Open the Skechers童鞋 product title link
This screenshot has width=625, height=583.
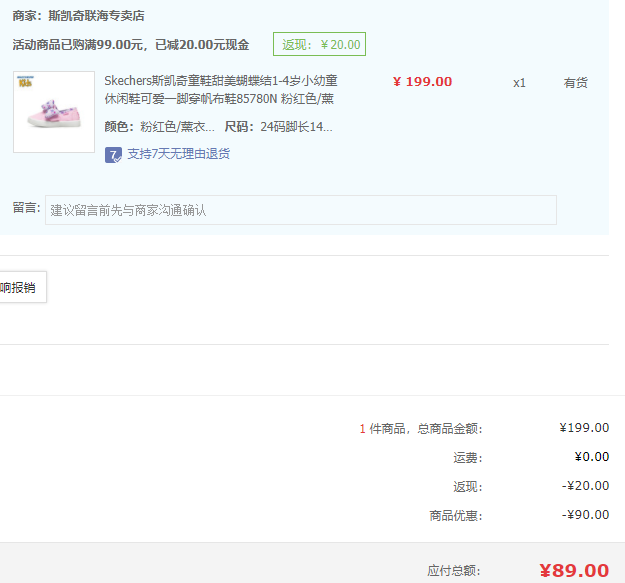click(x=221, y=90)
